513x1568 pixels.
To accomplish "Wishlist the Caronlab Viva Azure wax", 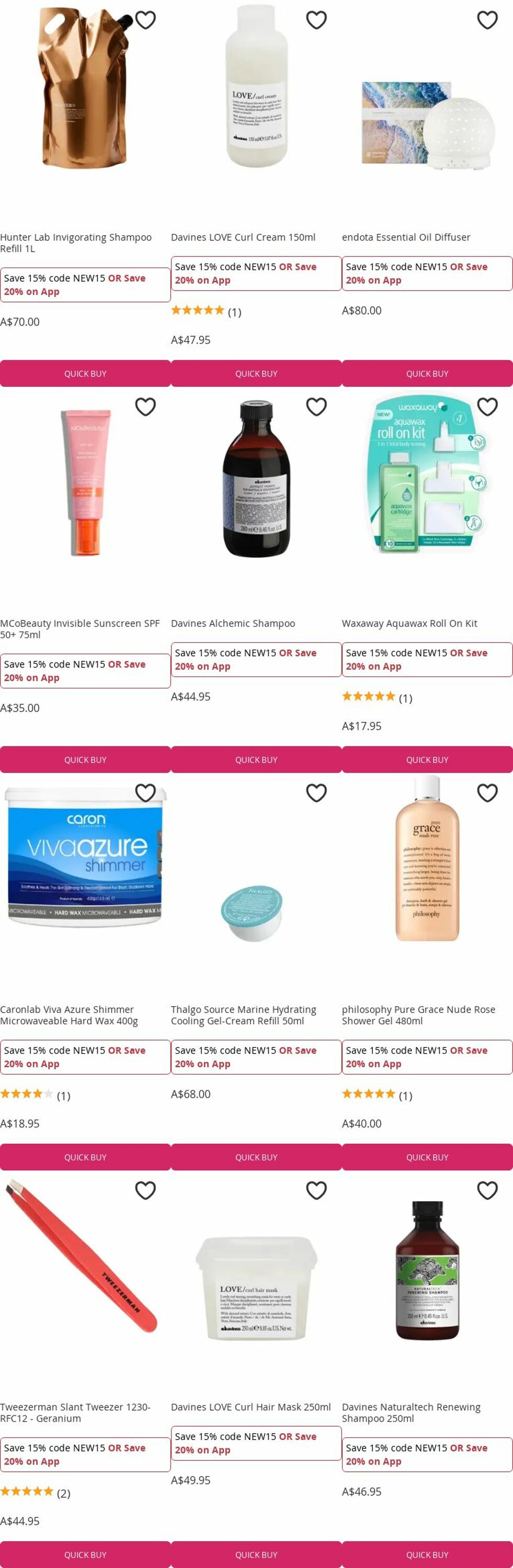I will (145, 792).
